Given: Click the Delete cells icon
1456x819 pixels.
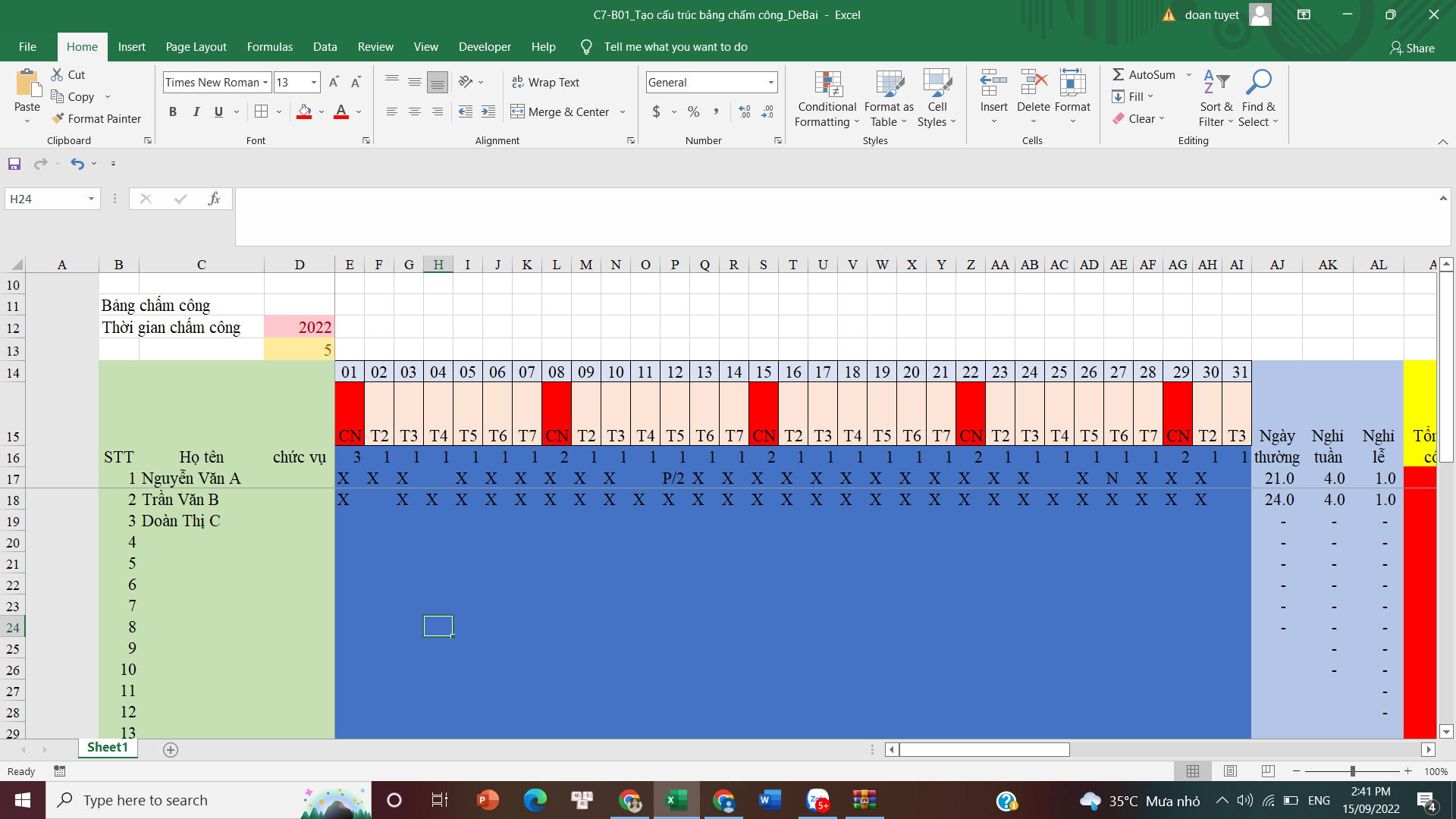Looking at the screenshot, I should 1034,82.
